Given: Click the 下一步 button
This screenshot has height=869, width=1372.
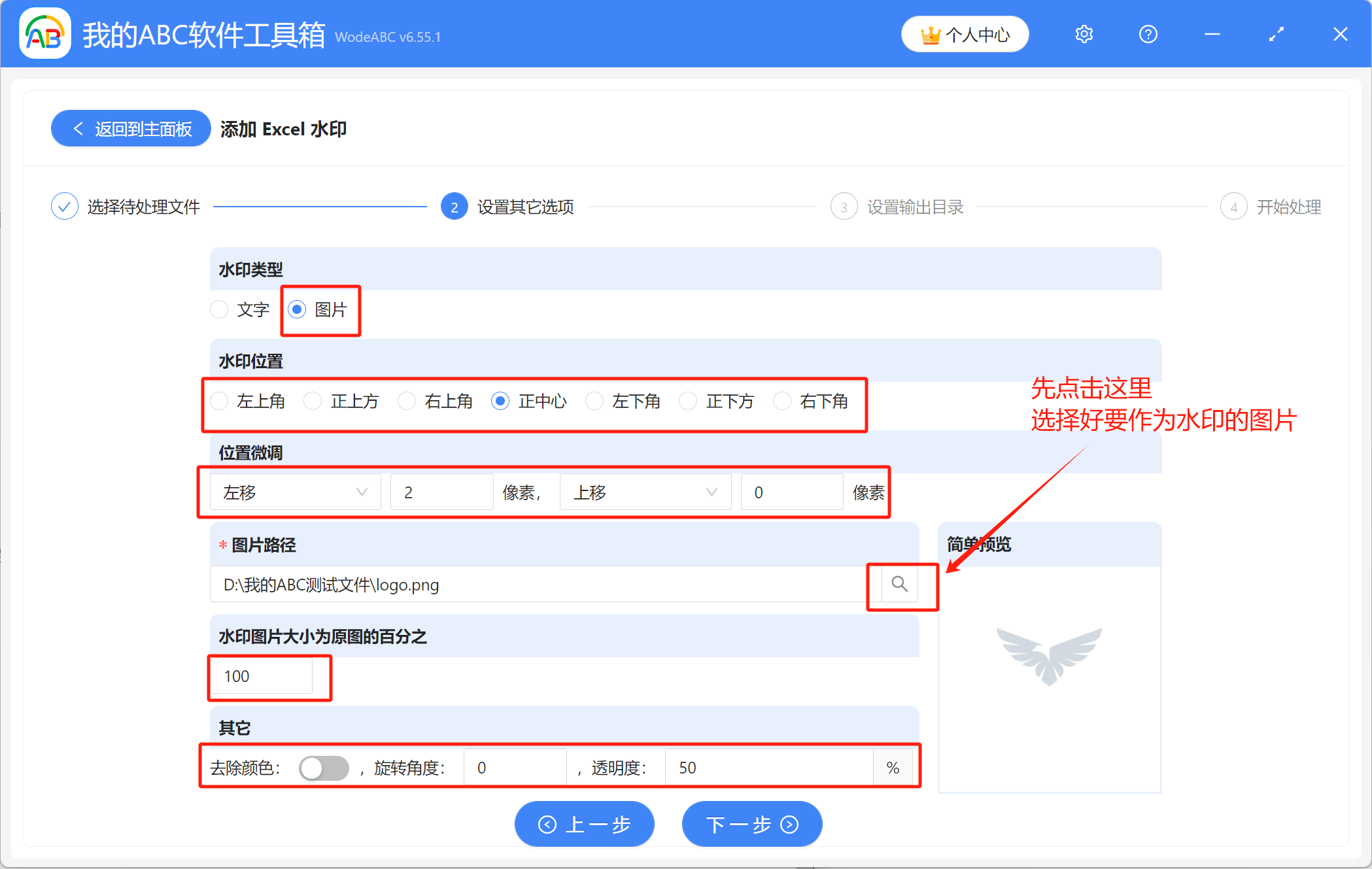Looking at the screenshot, I should [x=751, y=824].
